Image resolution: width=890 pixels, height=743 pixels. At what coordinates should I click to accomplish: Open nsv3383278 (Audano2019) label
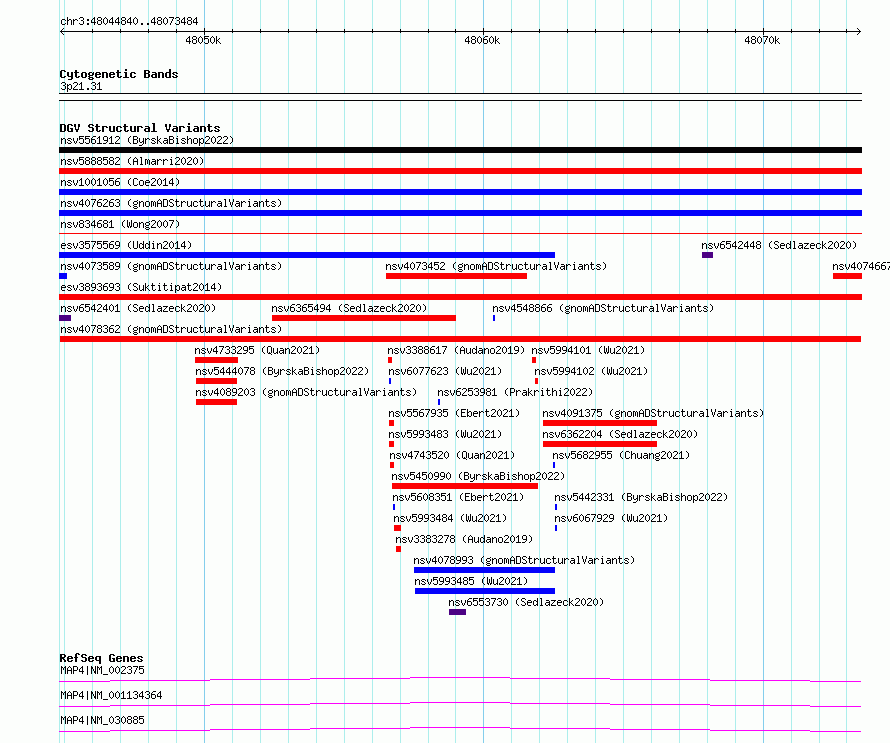(x=464, y=539)
